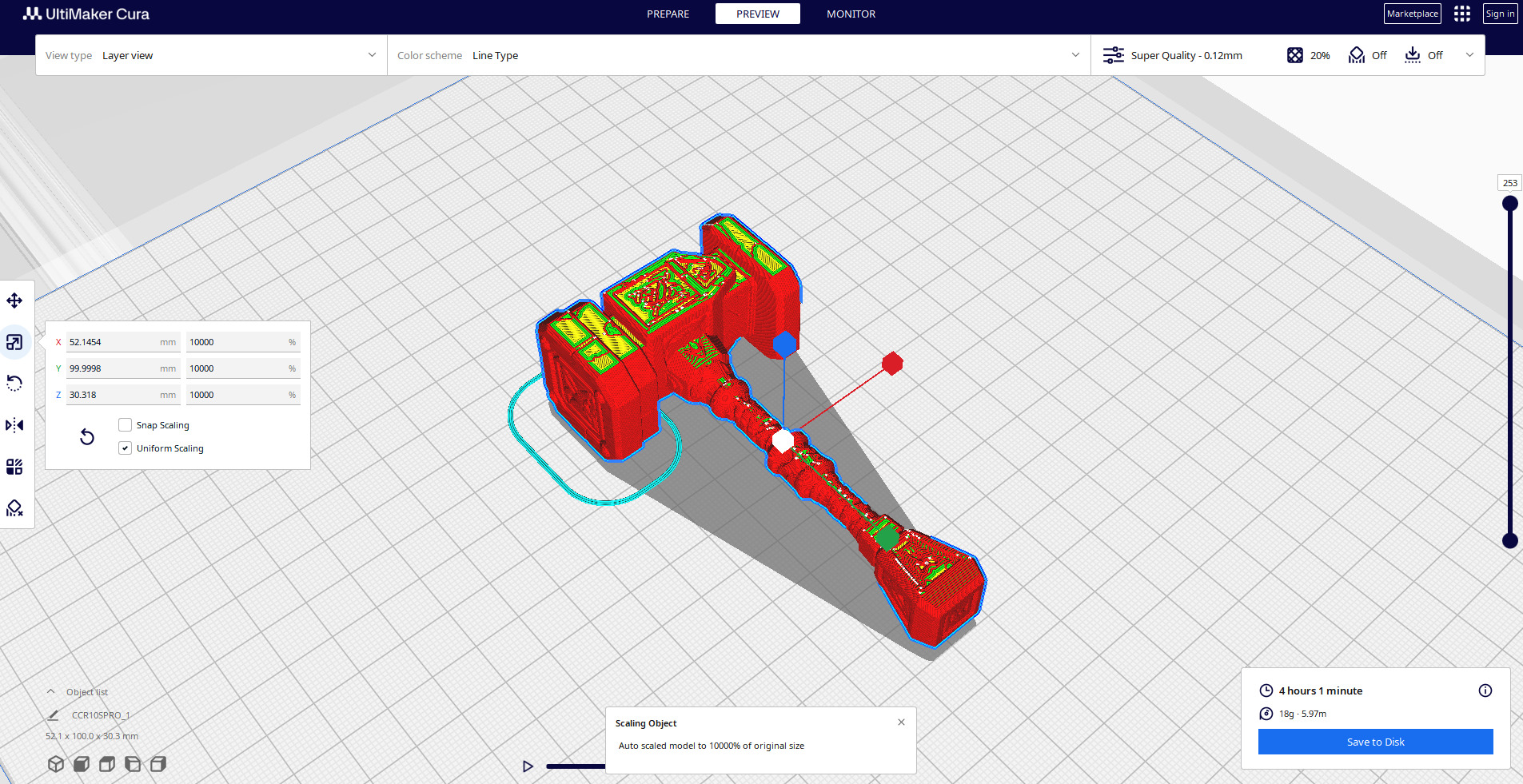Click the white center scale handle
The width and height of the screenshot is (1523, 784).
(783, 440)
